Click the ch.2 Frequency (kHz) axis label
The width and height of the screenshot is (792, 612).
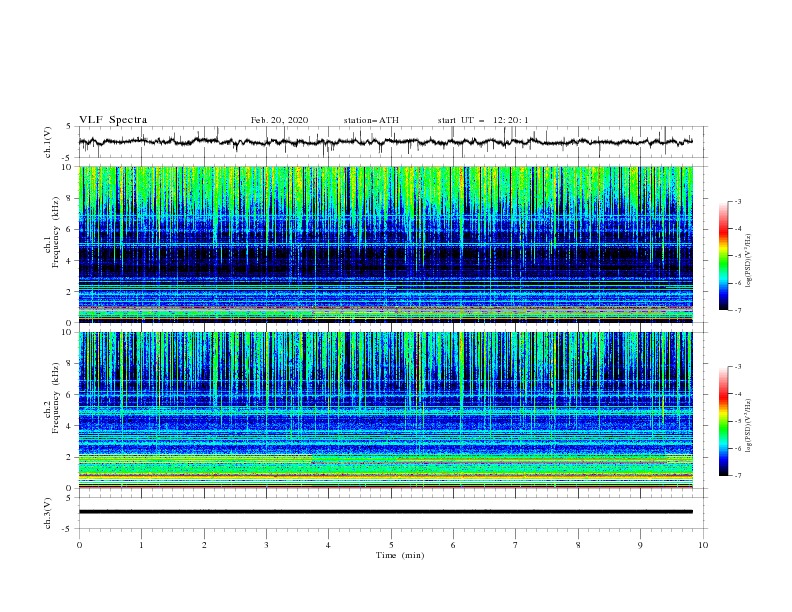click(x=52, y=398)
